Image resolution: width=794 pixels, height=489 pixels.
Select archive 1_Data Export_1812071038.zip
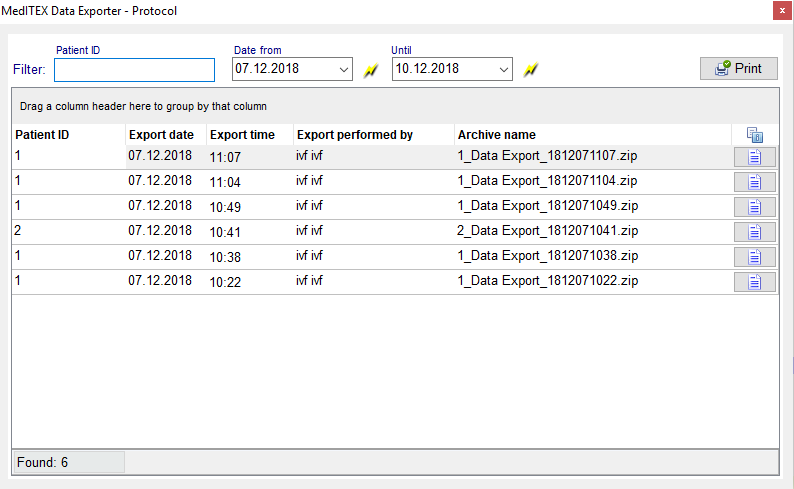pyautogui.click(x=548, y=256)
